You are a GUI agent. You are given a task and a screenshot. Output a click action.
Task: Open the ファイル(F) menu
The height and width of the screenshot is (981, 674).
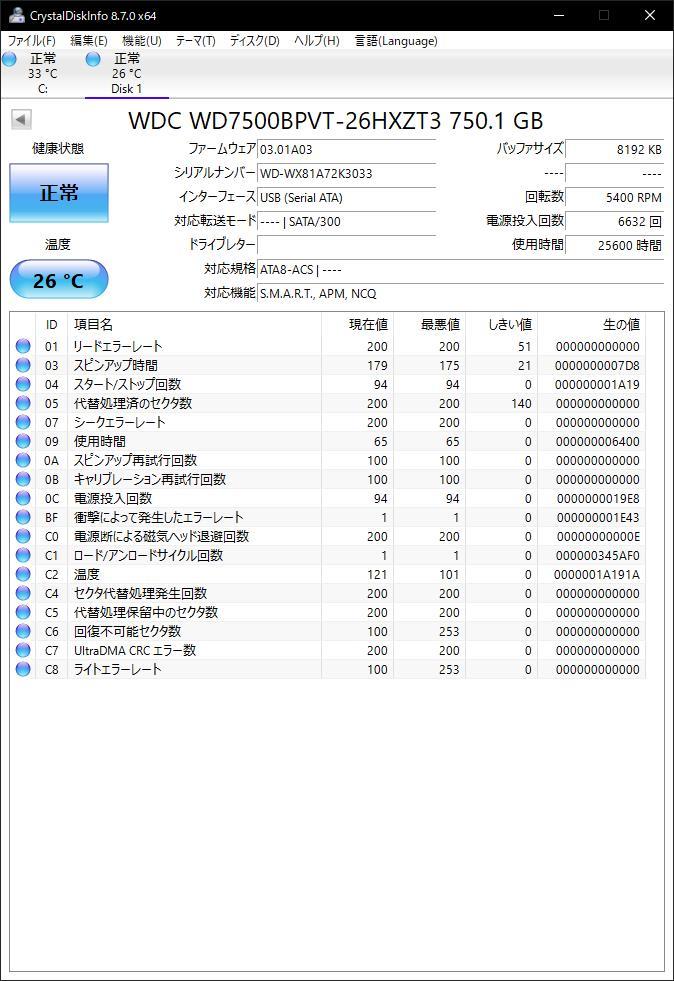(x=31, y=41)
